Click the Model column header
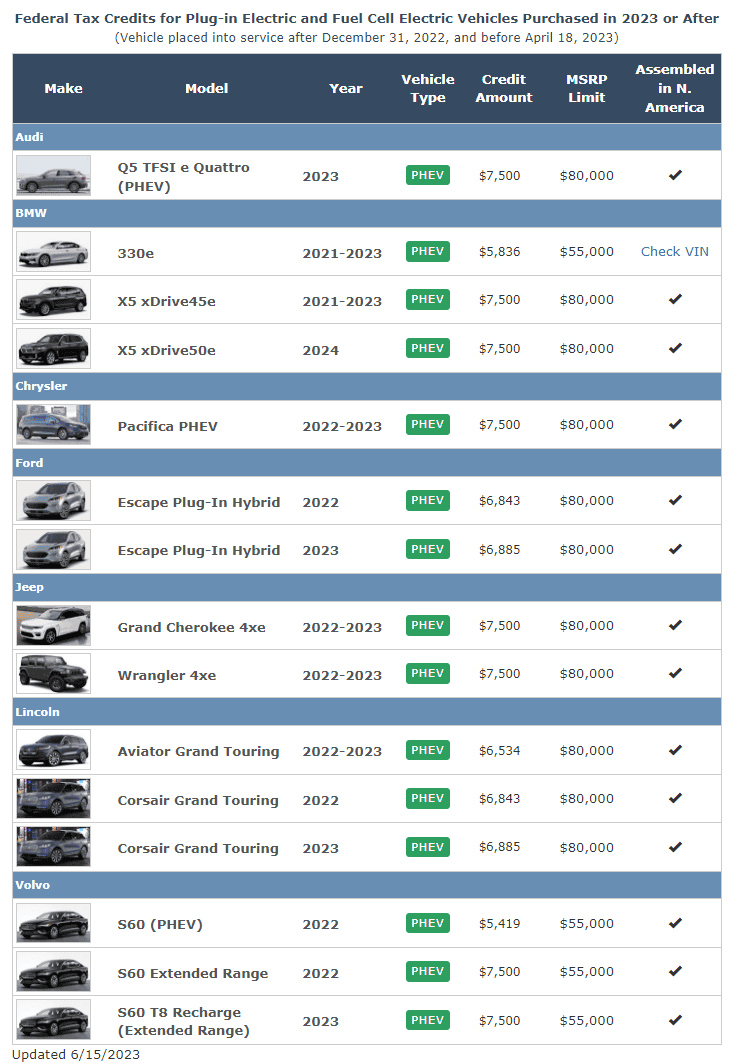The image size is (740, 1064). click(207, 88)
